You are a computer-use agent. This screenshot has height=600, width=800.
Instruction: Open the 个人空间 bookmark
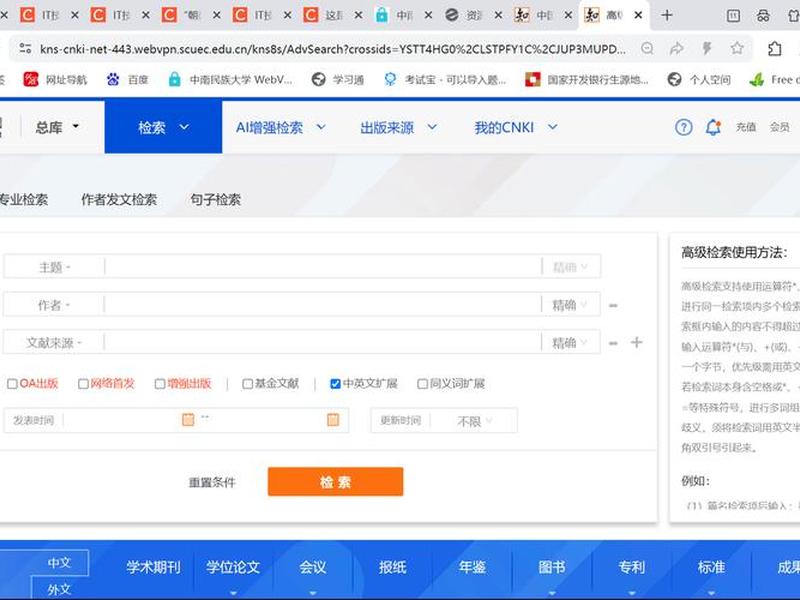(x=699, y=80)
